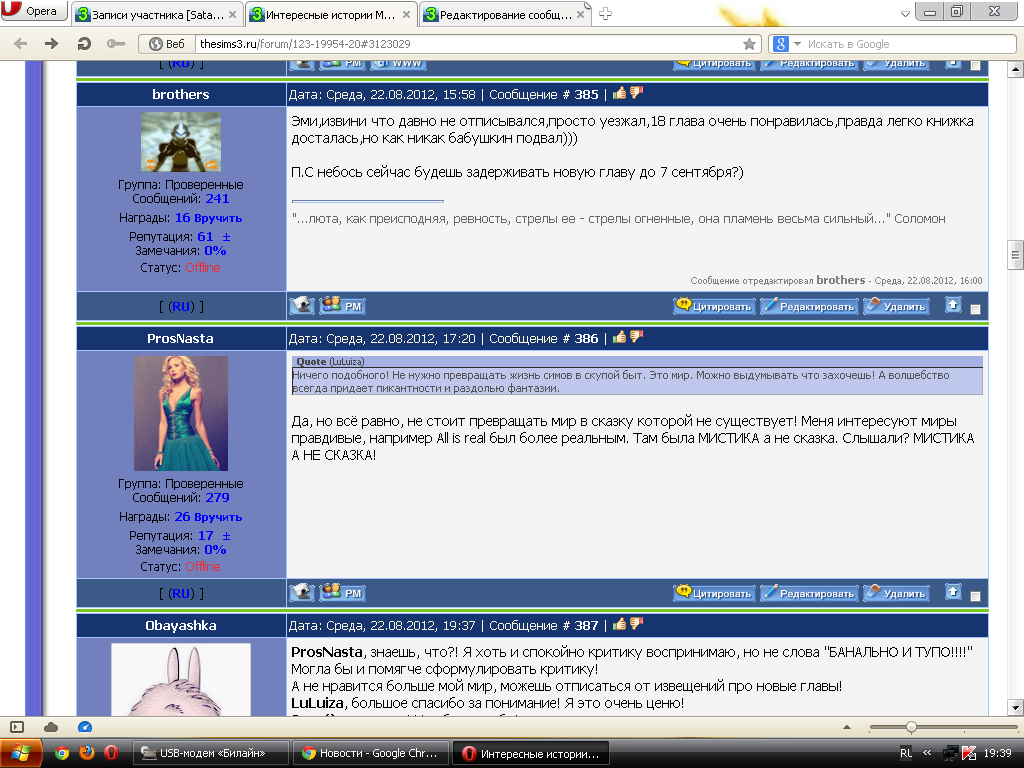Open brothers user profile link
Viewport: 1024px width, 768px height.
(181, 94)
